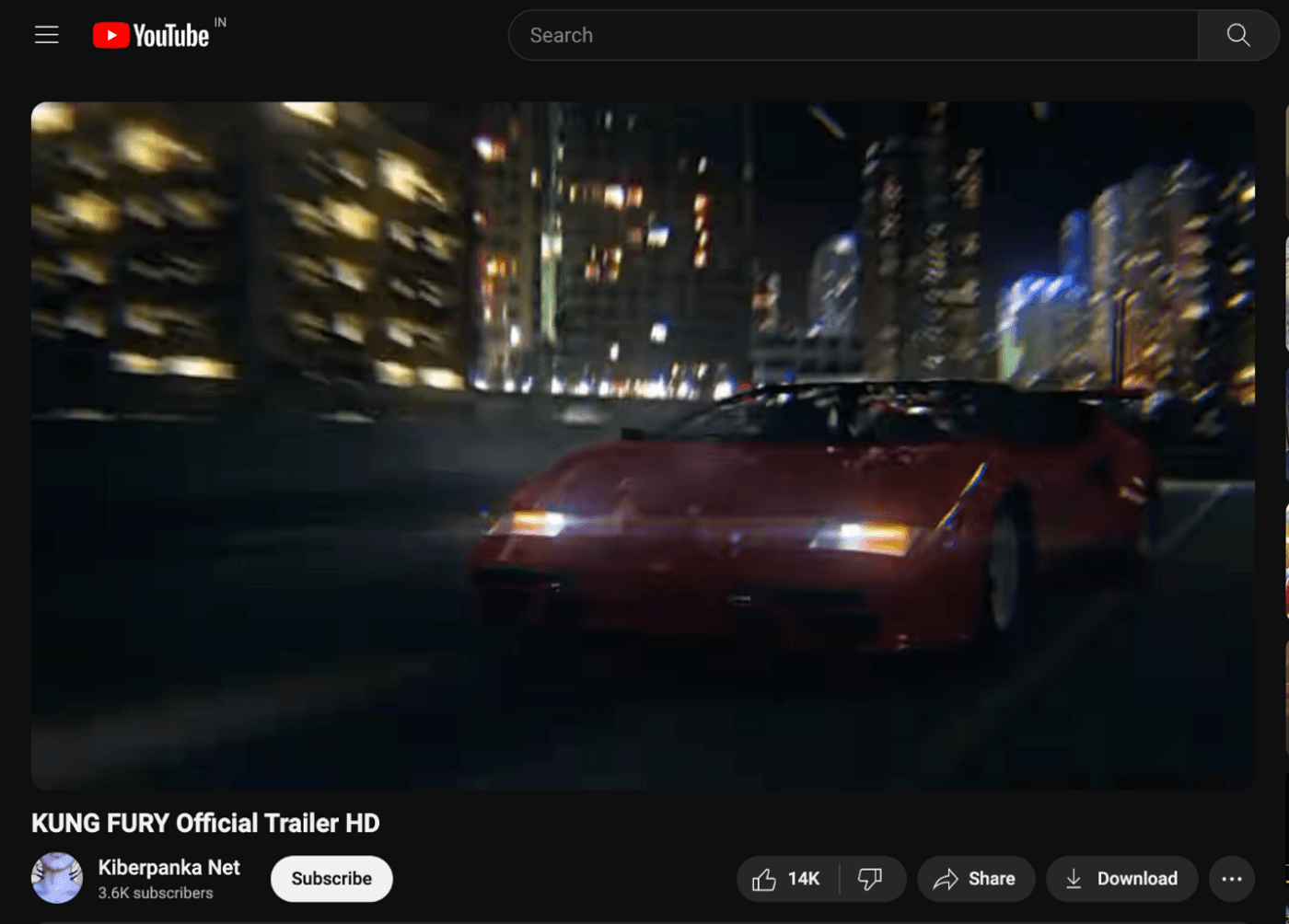Click the Download arrow icon
The width and height of the screenshot is (1289, 924).
click(x=1074, y=880)
